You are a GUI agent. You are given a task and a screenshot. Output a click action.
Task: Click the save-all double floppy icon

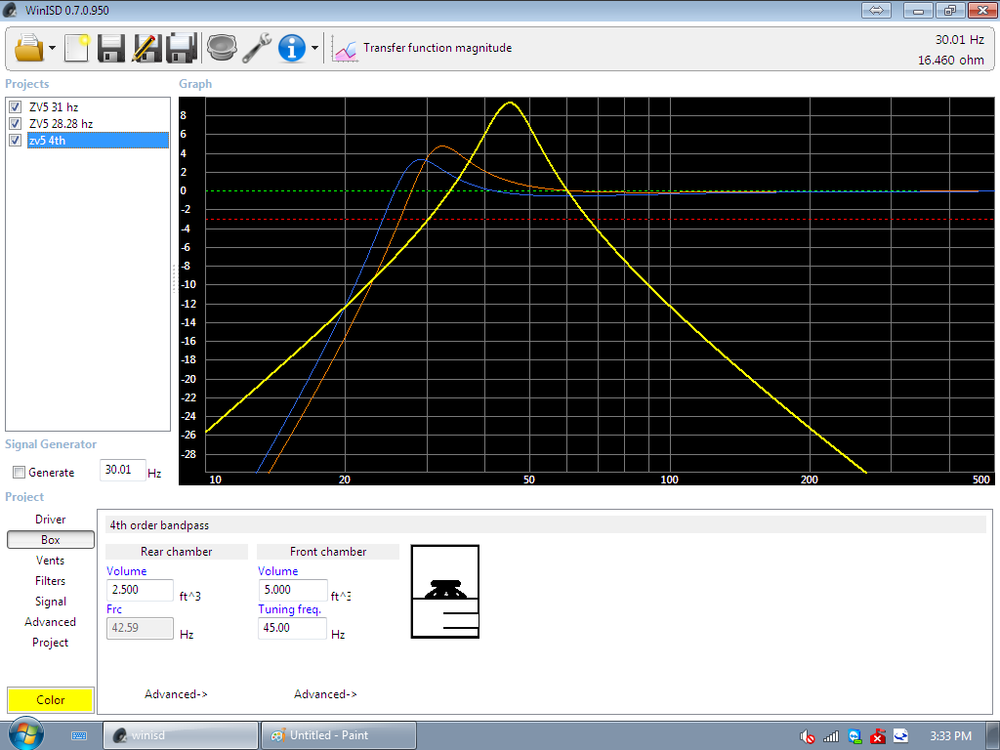[x=181, y=48]
